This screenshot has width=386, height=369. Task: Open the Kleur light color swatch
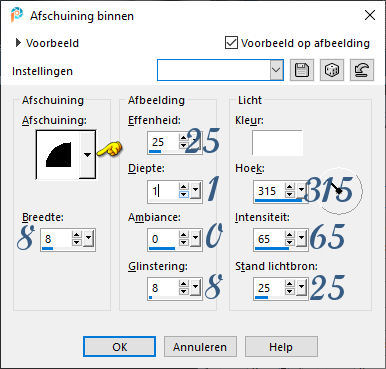point(277,143)
